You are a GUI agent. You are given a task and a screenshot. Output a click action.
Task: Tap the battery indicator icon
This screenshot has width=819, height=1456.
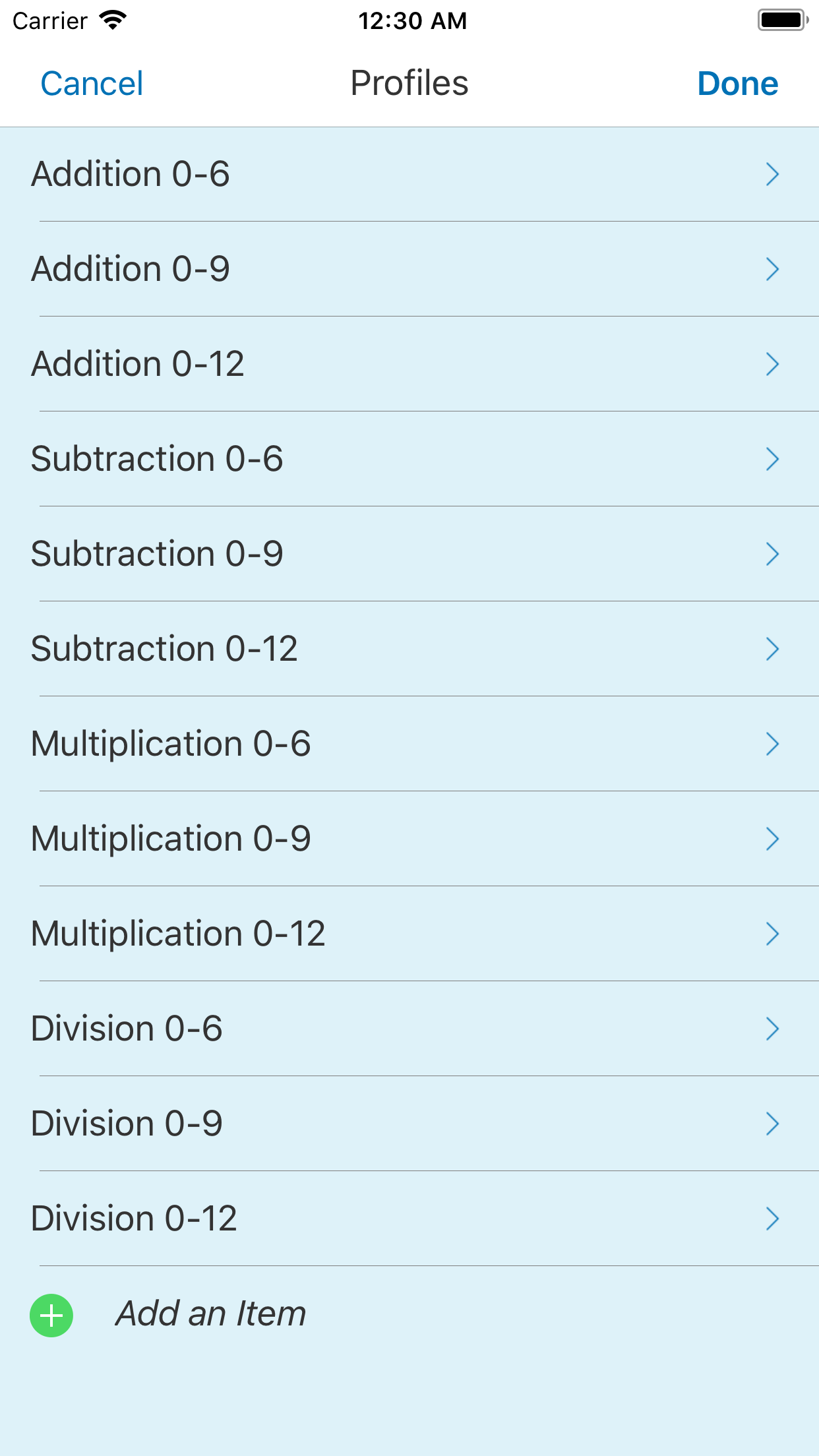(782, 20)
